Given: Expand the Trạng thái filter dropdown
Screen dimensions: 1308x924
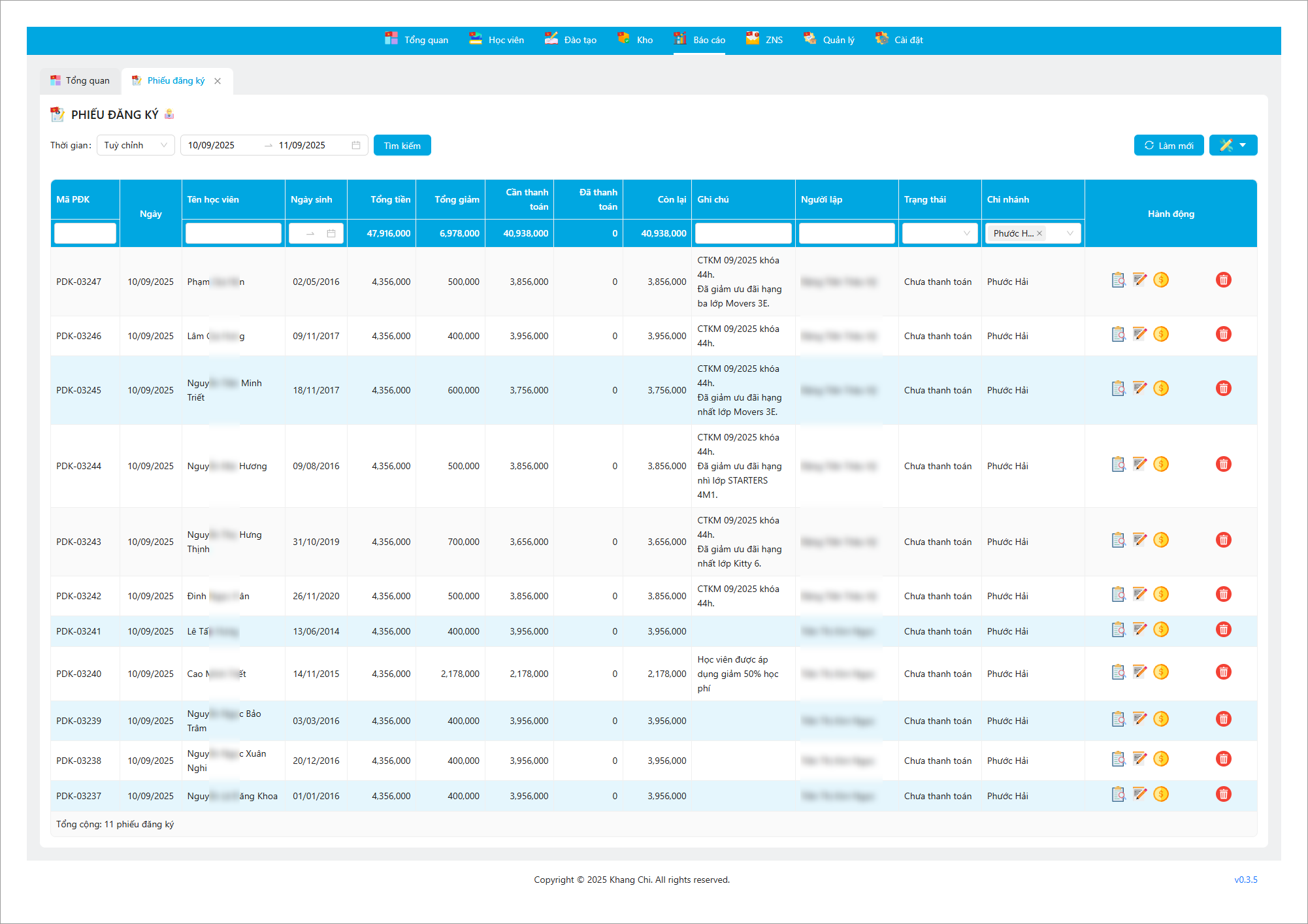Looking at the screenshot, I should [939, 233].
